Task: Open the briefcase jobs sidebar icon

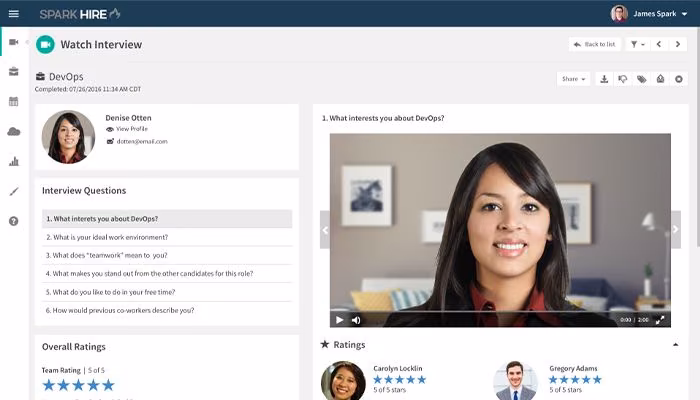Action: coord(14,71)
